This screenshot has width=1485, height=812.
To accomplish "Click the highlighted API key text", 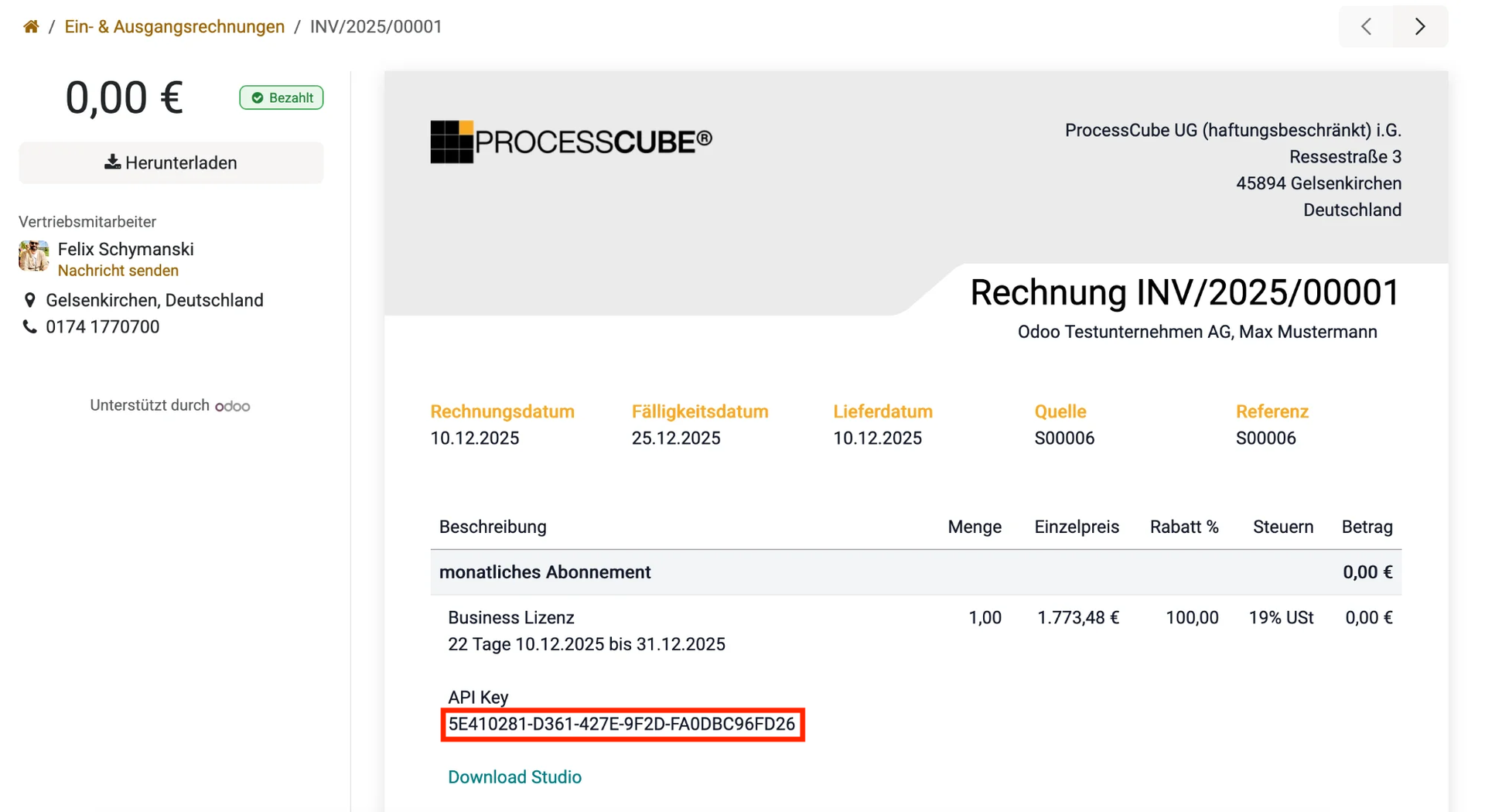I will pyautogui.click(x=622, y=725).
